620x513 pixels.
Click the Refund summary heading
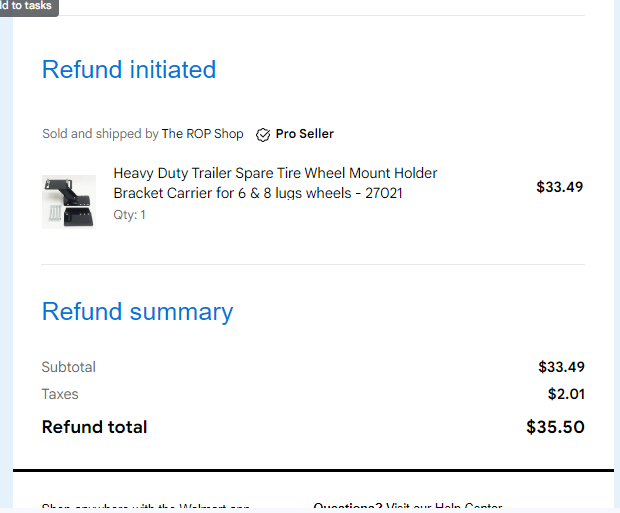138,312
